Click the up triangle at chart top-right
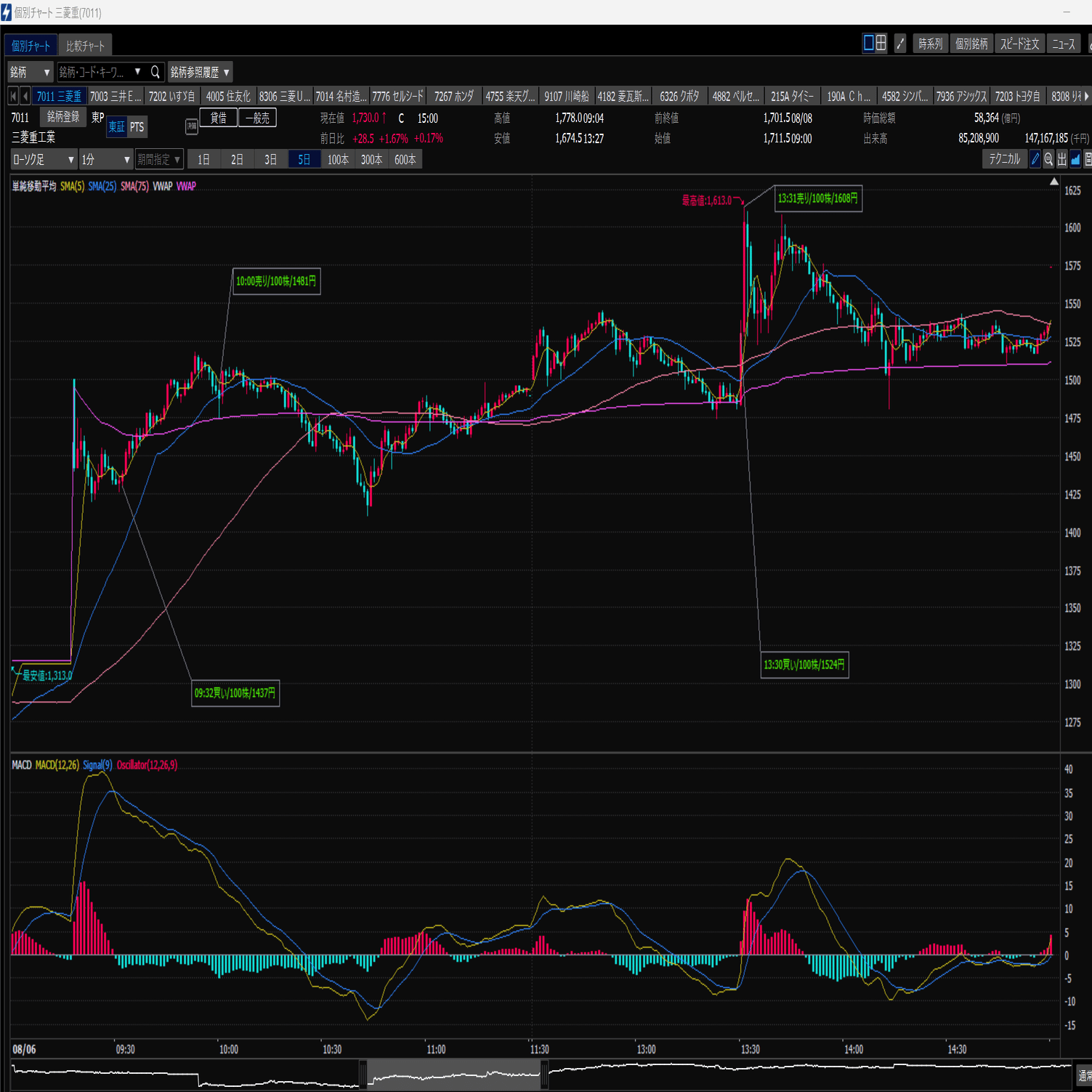The height and width of the screenshot is (1092, 1092). pyautogui.click(x=1054, y=182)
